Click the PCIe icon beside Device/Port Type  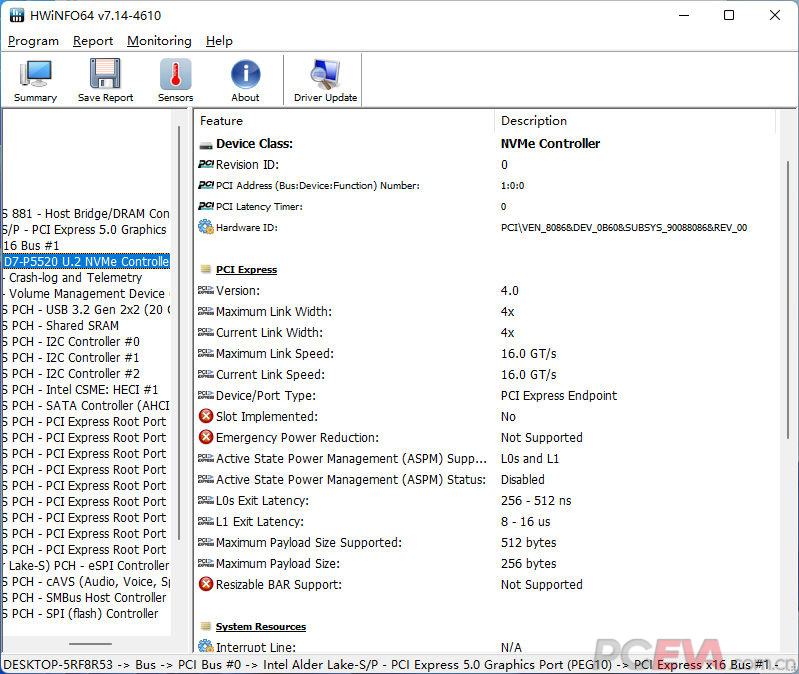pyautogui.click(x=205, y=395)
